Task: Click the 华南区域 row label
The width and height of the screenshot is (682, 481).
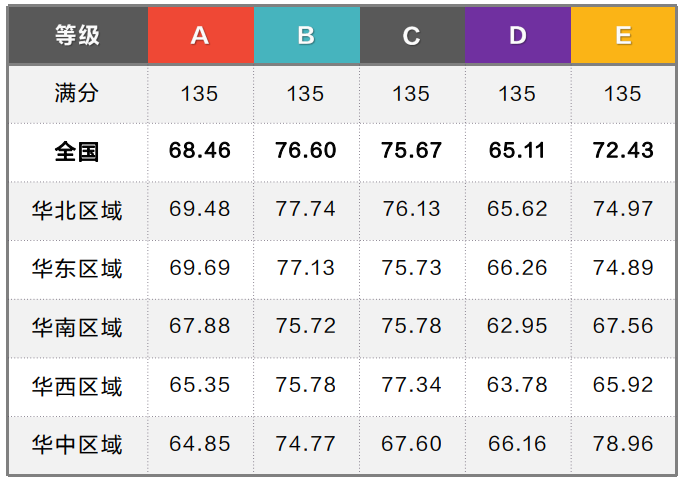Action: click(77, 327)
